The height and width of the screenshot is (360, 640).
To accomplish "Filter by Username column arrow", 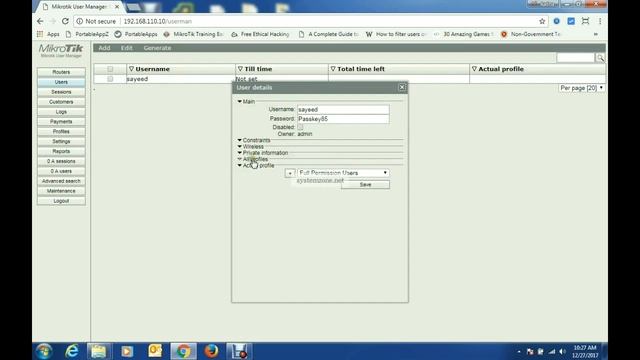I will 131,69.
